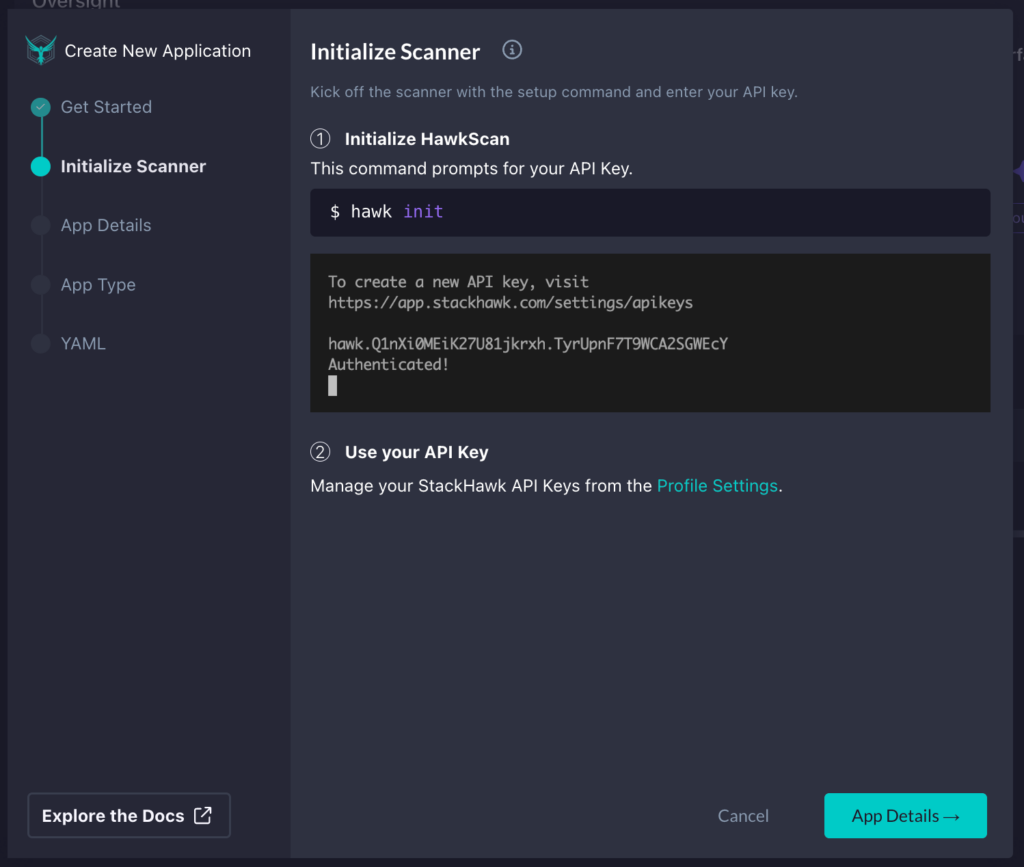Select App Details from the step list
1024x867 pixels.
(106, 225)
